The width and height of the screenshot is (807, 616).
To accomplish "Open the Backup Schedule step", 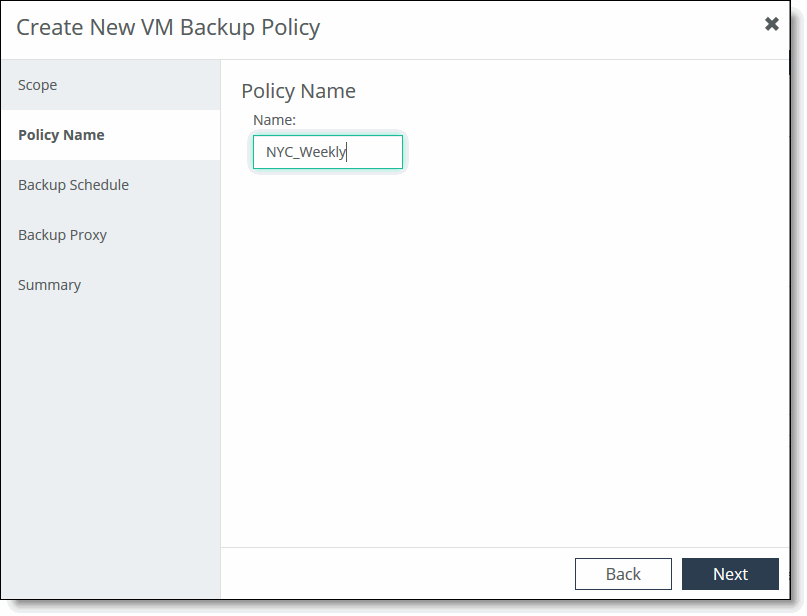I will point(73,185).
